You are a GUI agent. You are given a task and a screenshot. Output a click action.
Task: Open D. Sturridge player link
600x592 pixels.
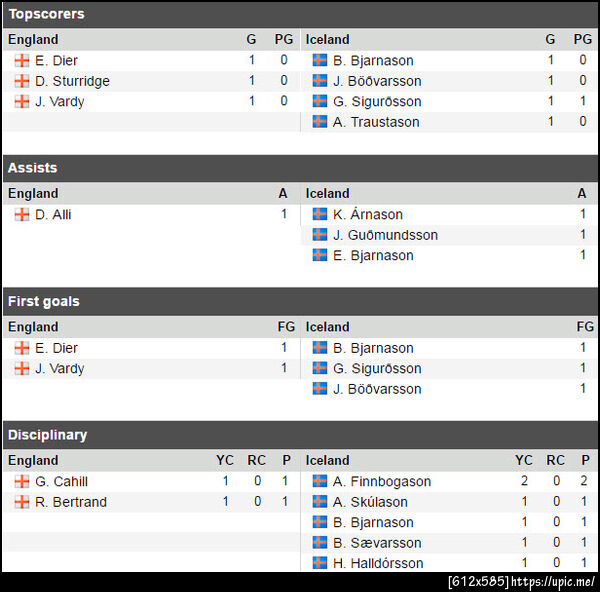pyautogui.click(x=72, y=81)
